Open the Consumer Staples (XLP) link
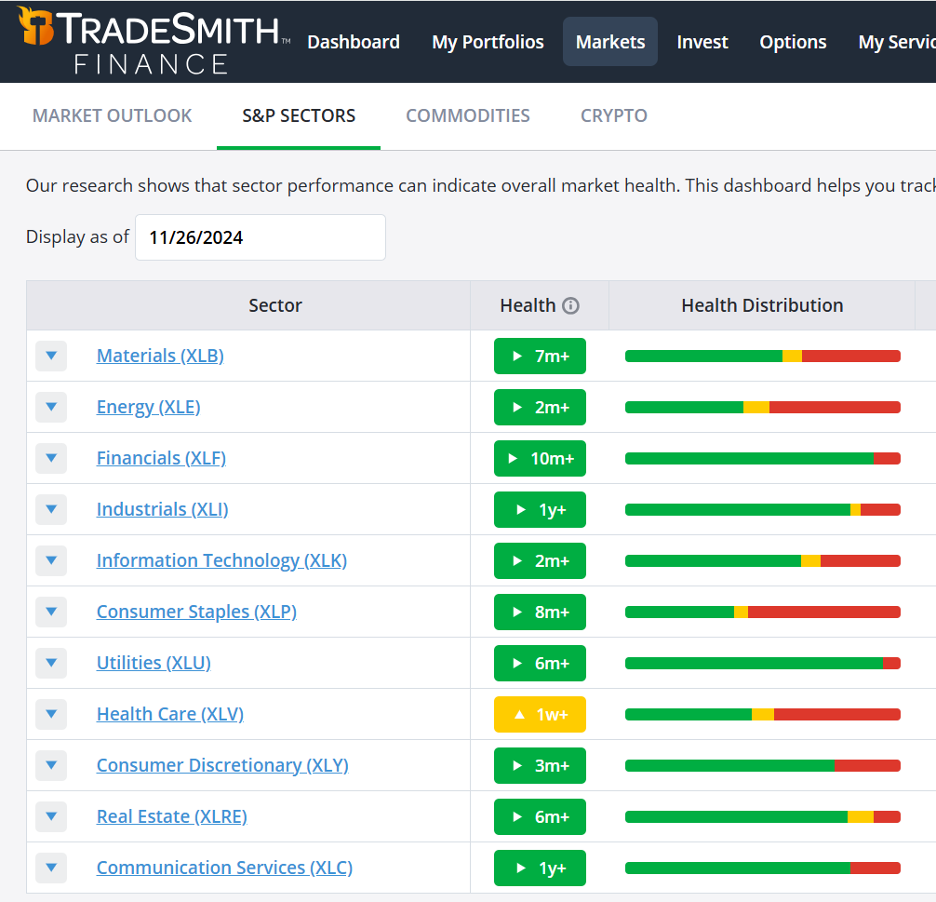 196,612
